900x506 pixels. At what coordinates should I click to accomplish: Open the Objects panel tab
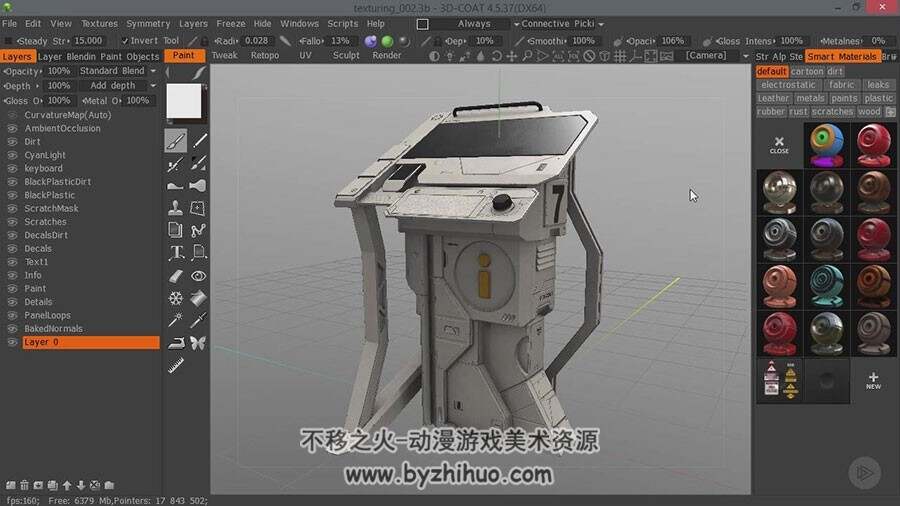142,56
